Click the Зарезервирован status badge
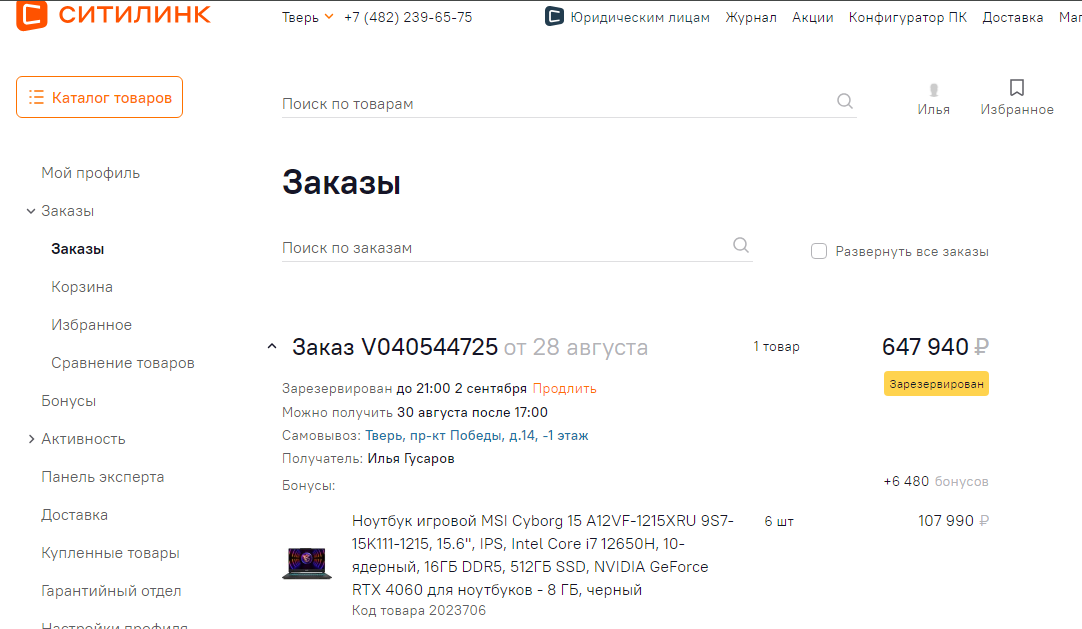 [936, 384]
